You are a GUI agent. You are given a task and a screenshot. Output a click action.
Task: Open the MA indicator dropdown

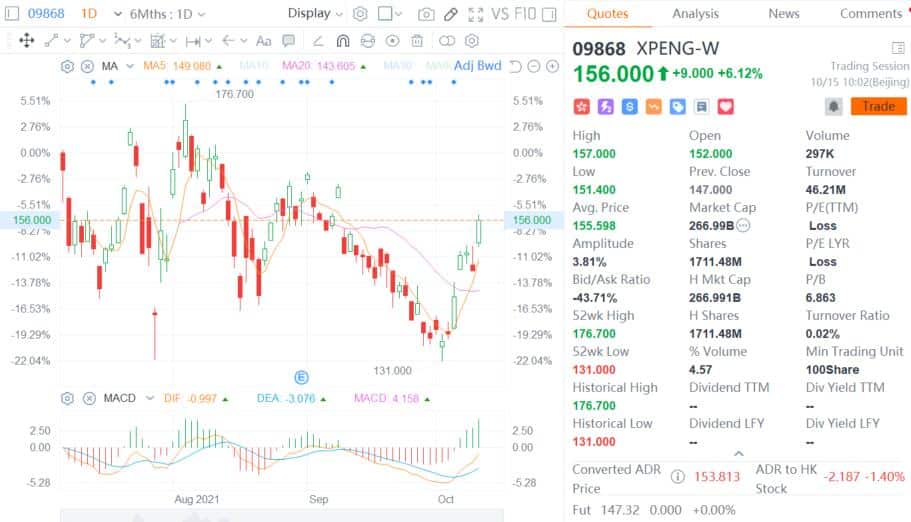[130, 66]
